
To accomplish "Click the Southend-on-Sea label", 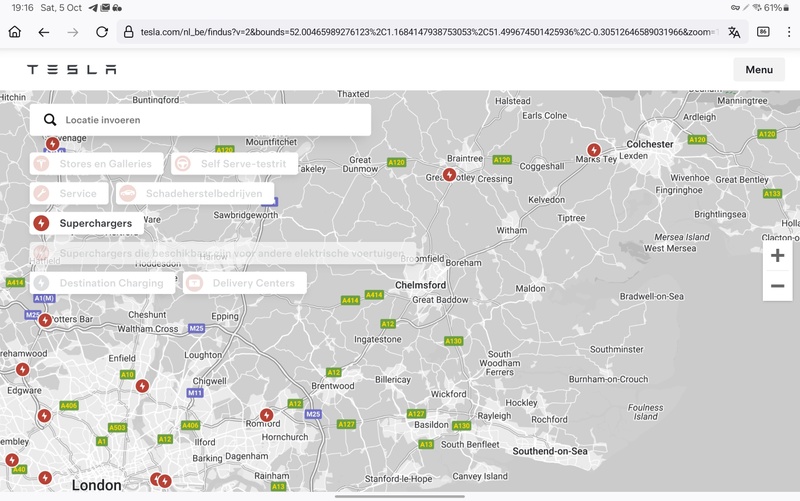I will [x=549, y=451].
